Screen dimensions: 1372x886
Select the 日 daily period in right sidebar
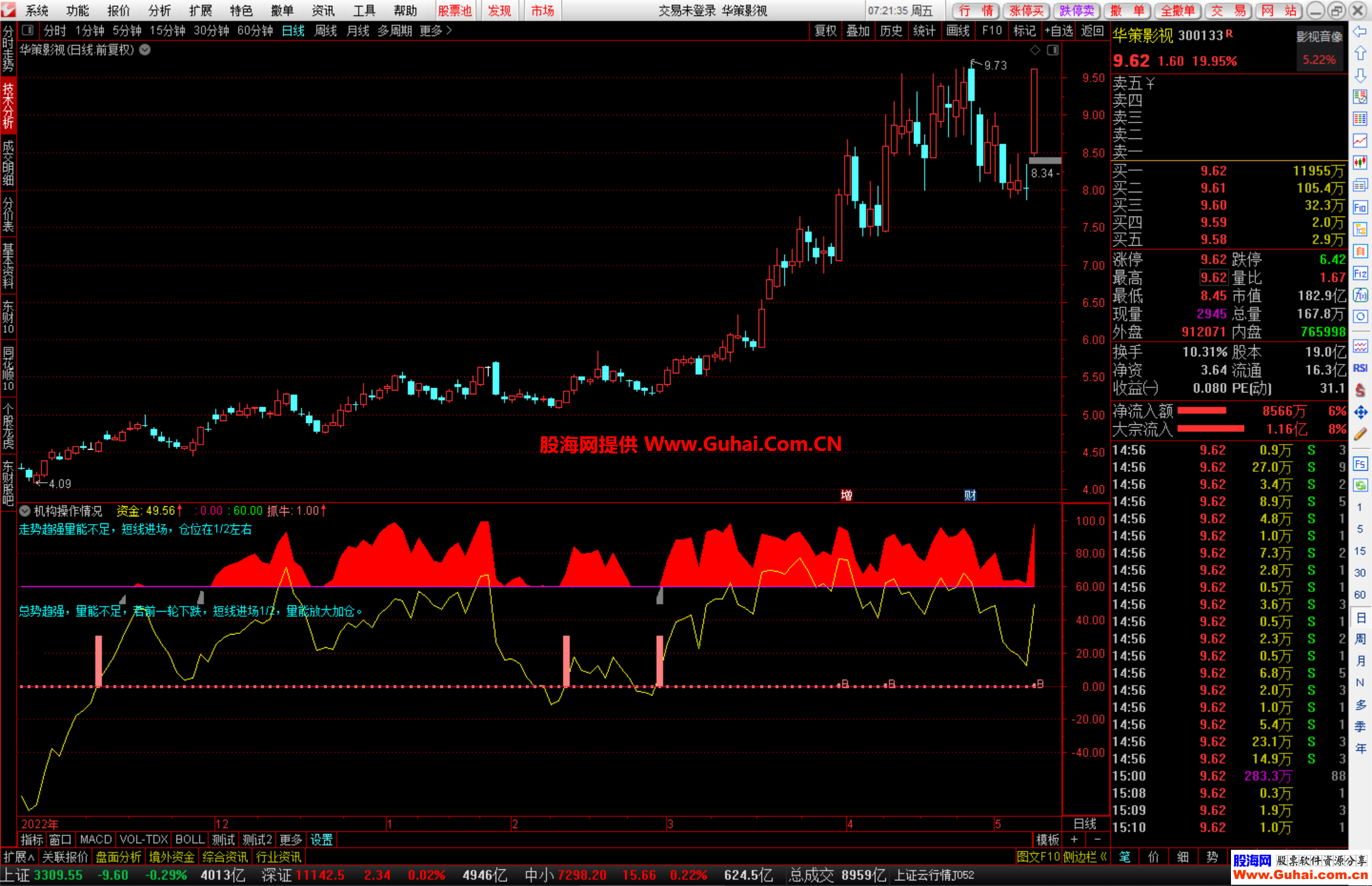click(1360, 617)
